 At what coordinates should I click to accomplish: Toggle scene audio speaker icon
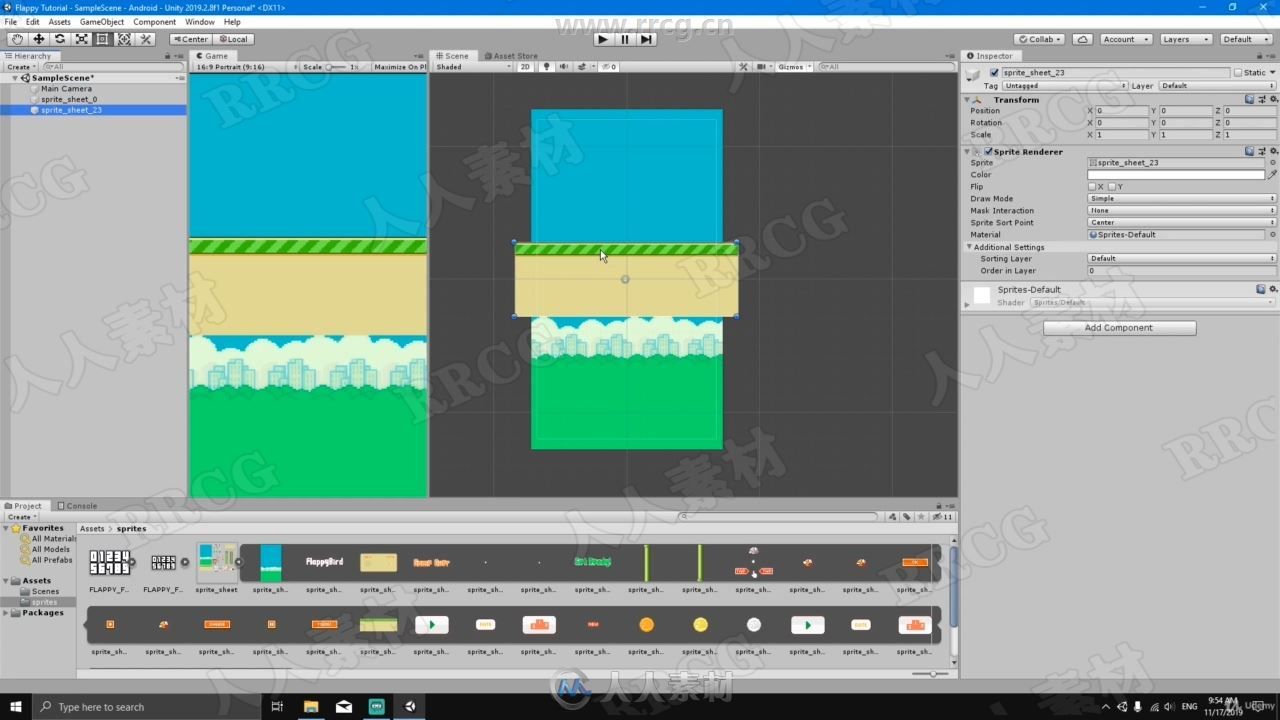563,67
